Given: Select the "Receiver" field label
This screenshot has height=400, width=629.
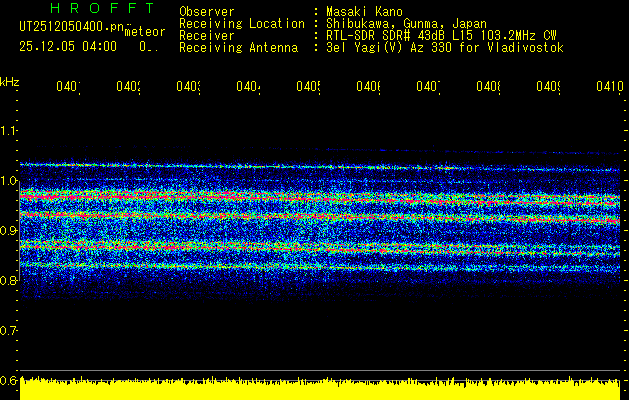Looking at the screenshot, I should click(207, 35).
